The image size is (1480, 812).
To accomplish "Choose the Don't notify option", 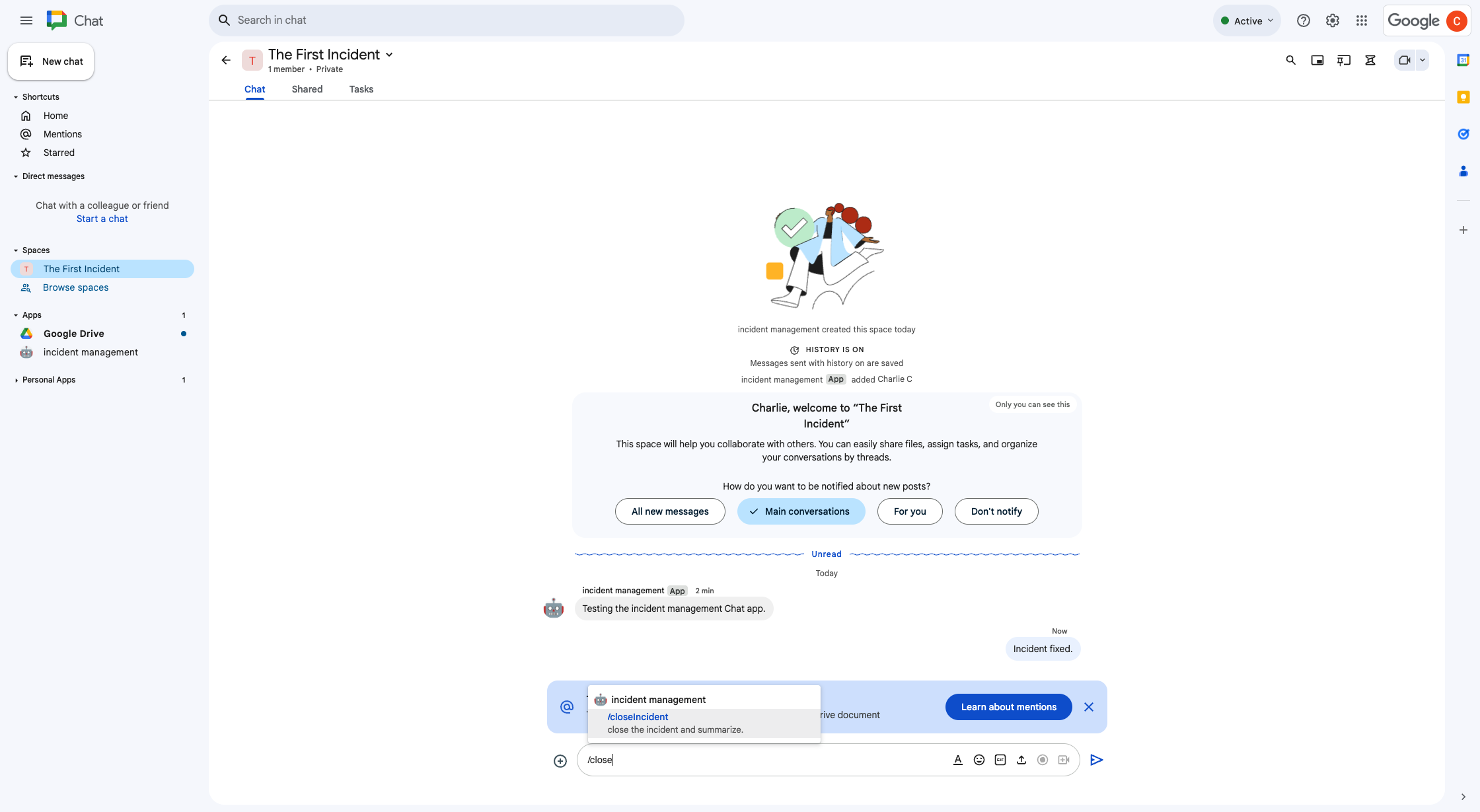I will [996, 511].
